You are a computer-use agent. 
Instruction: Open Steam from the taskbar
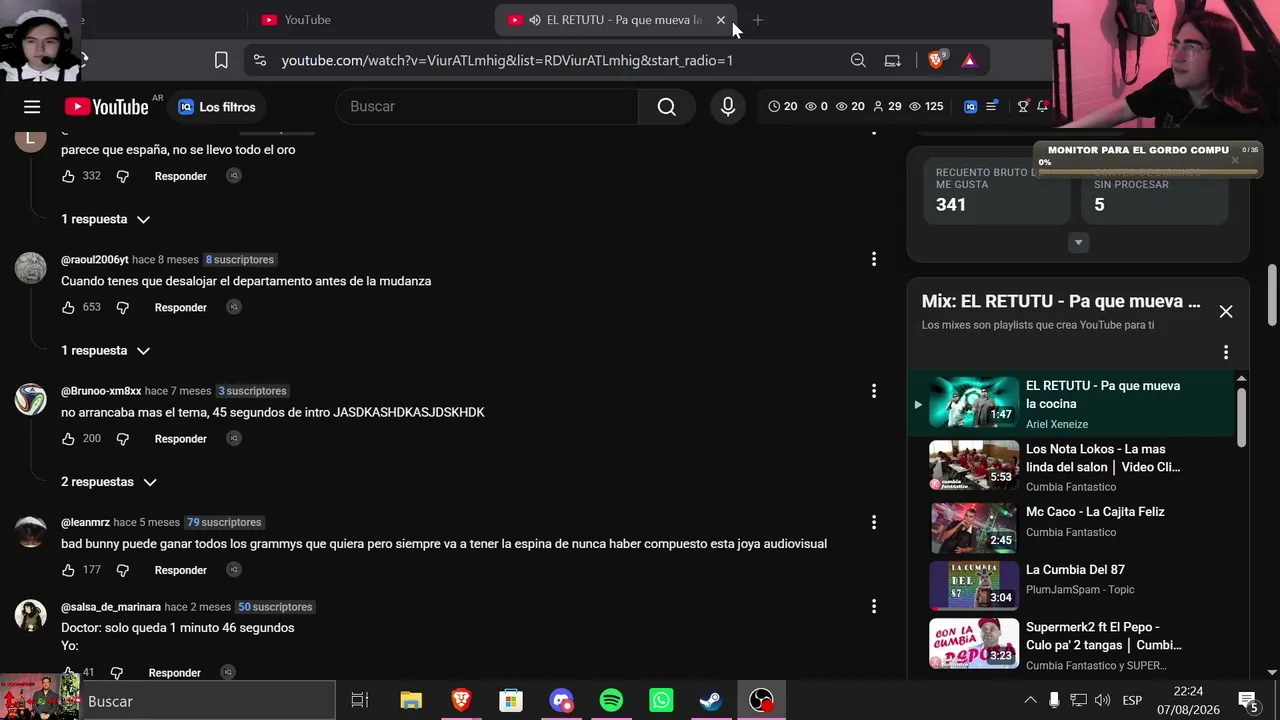pos(711,701)
